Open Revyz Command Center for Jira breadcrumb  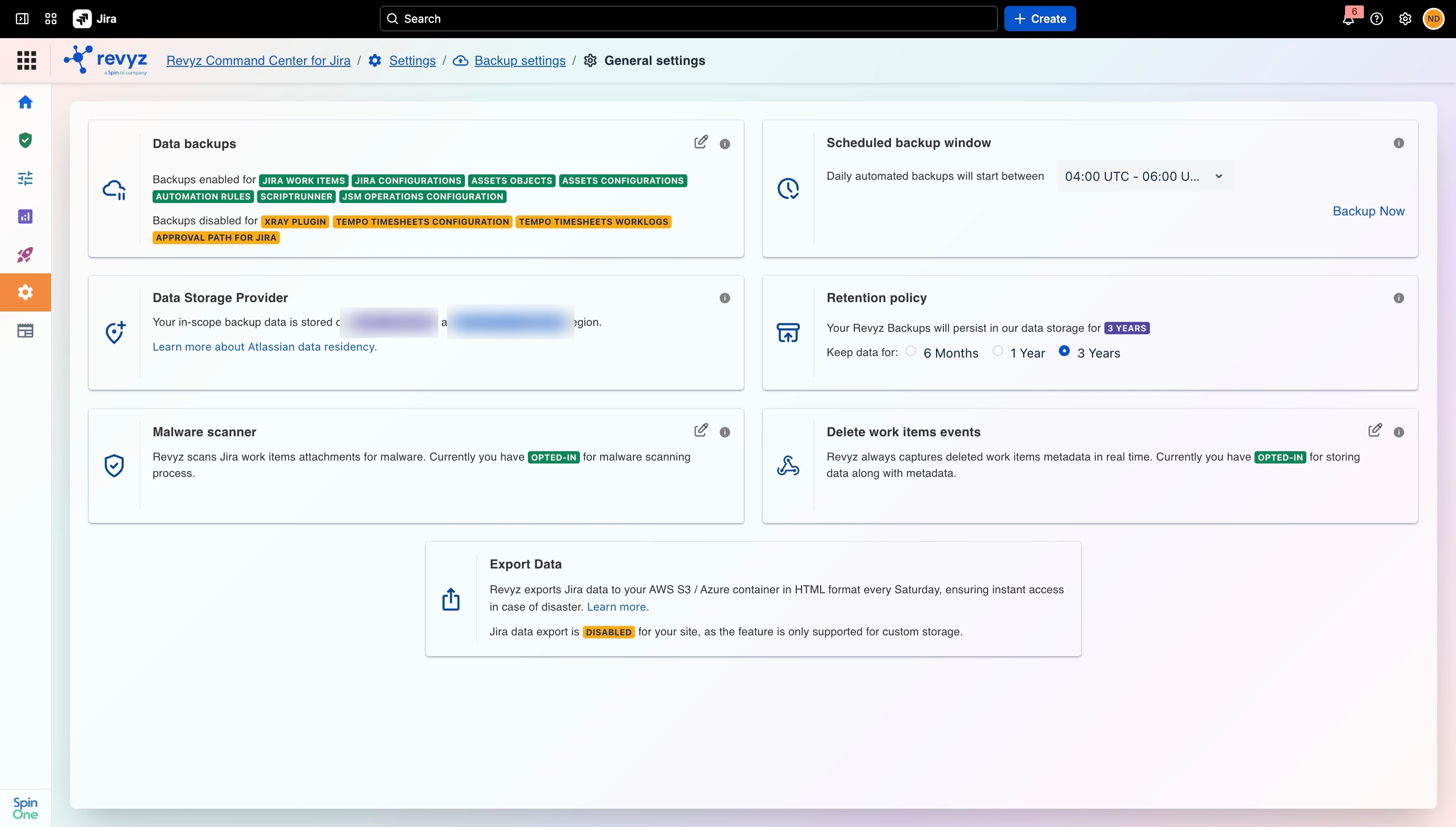point(259,60)
